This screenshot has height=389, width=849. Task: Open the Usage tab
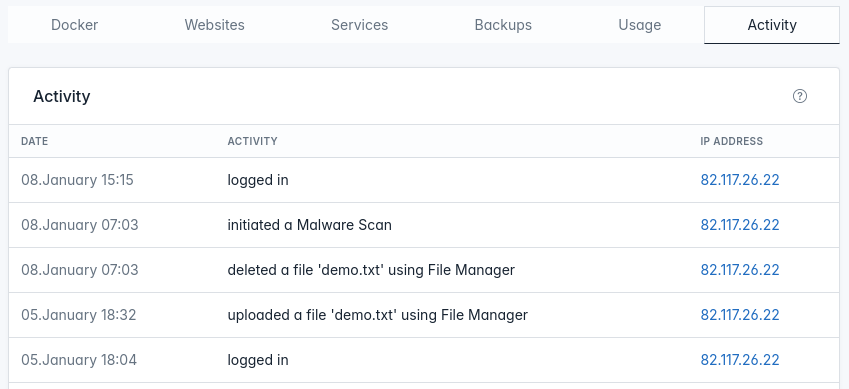639,25
